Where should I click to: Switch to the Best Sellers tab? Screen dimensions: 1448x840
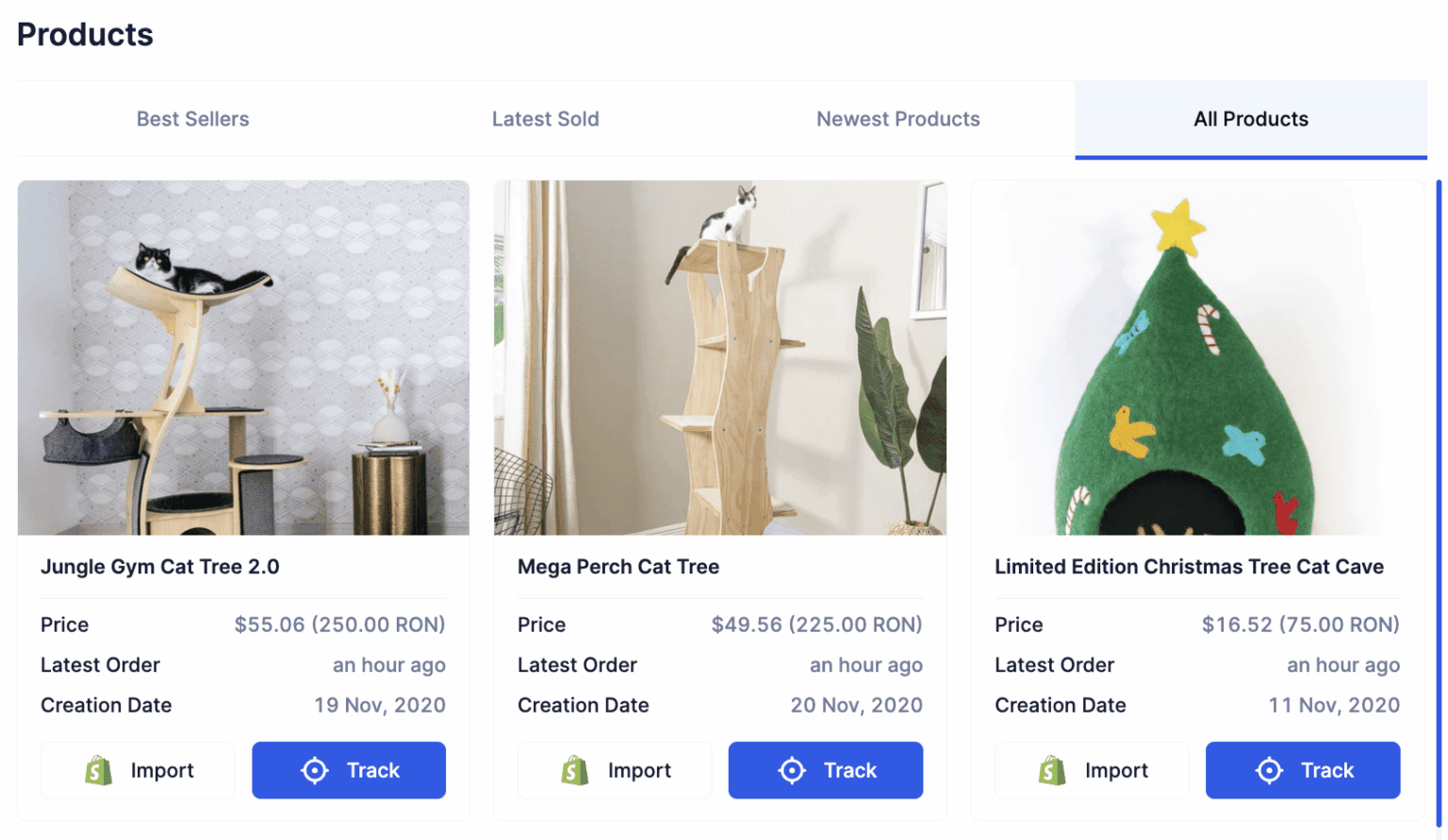(x=192, y=119)
